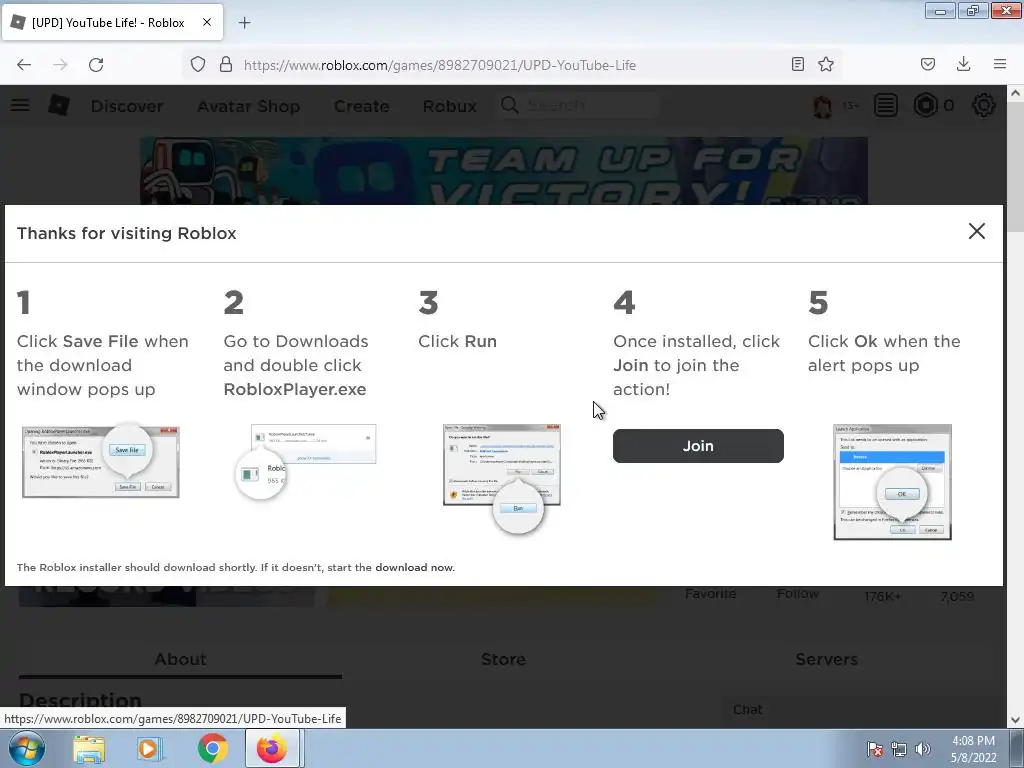Open the Firefox downloads panel
Image resolution: width=1024 pixels, height=768 pixels.
pyautogui.click(x=963, y=64)
